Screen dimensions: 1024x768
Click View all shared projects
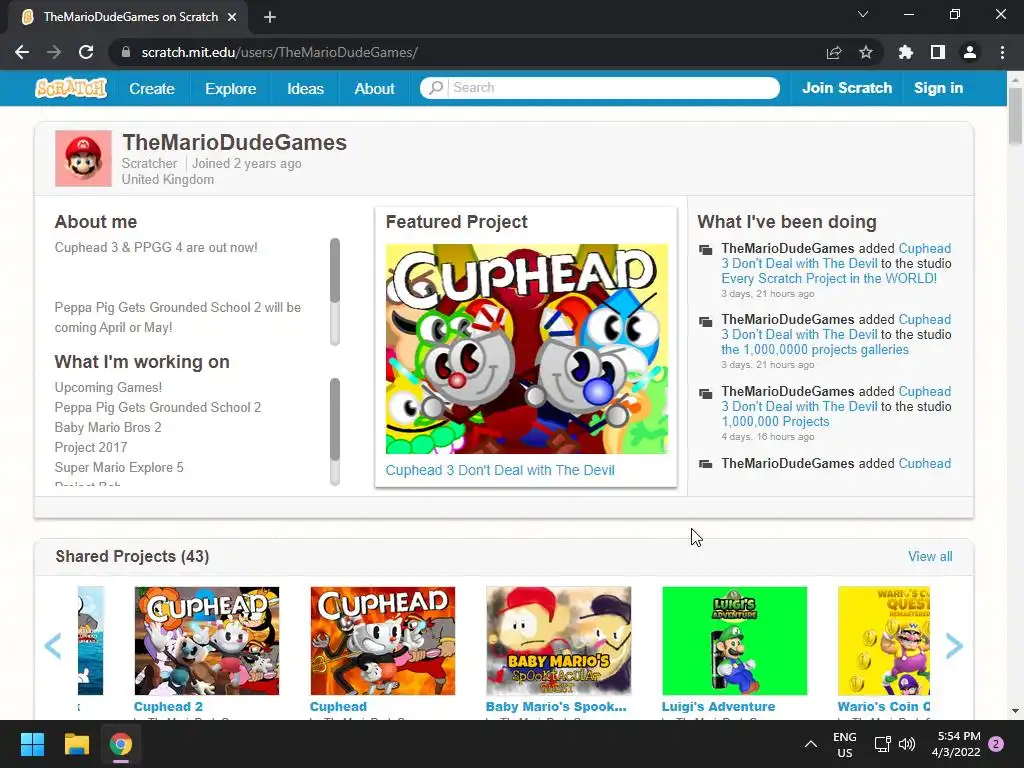point(930,556)
